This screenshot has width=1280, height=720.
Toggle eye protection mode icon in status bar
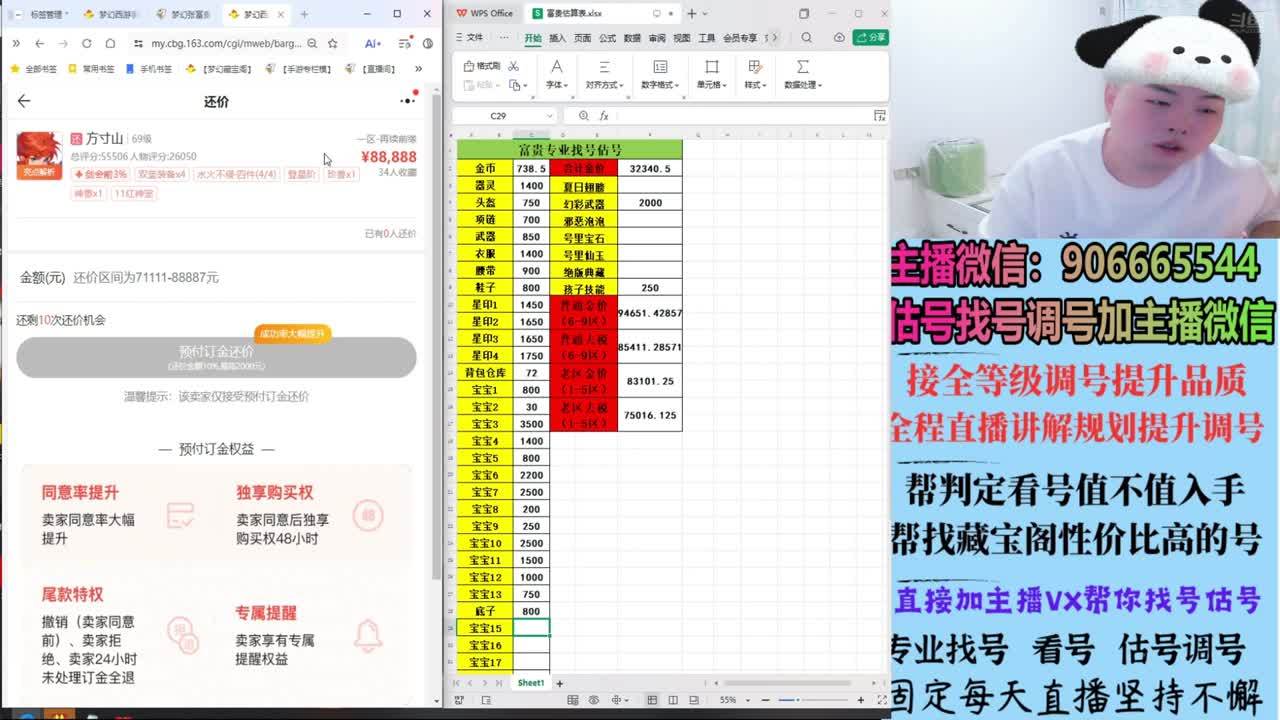[594, 700]
